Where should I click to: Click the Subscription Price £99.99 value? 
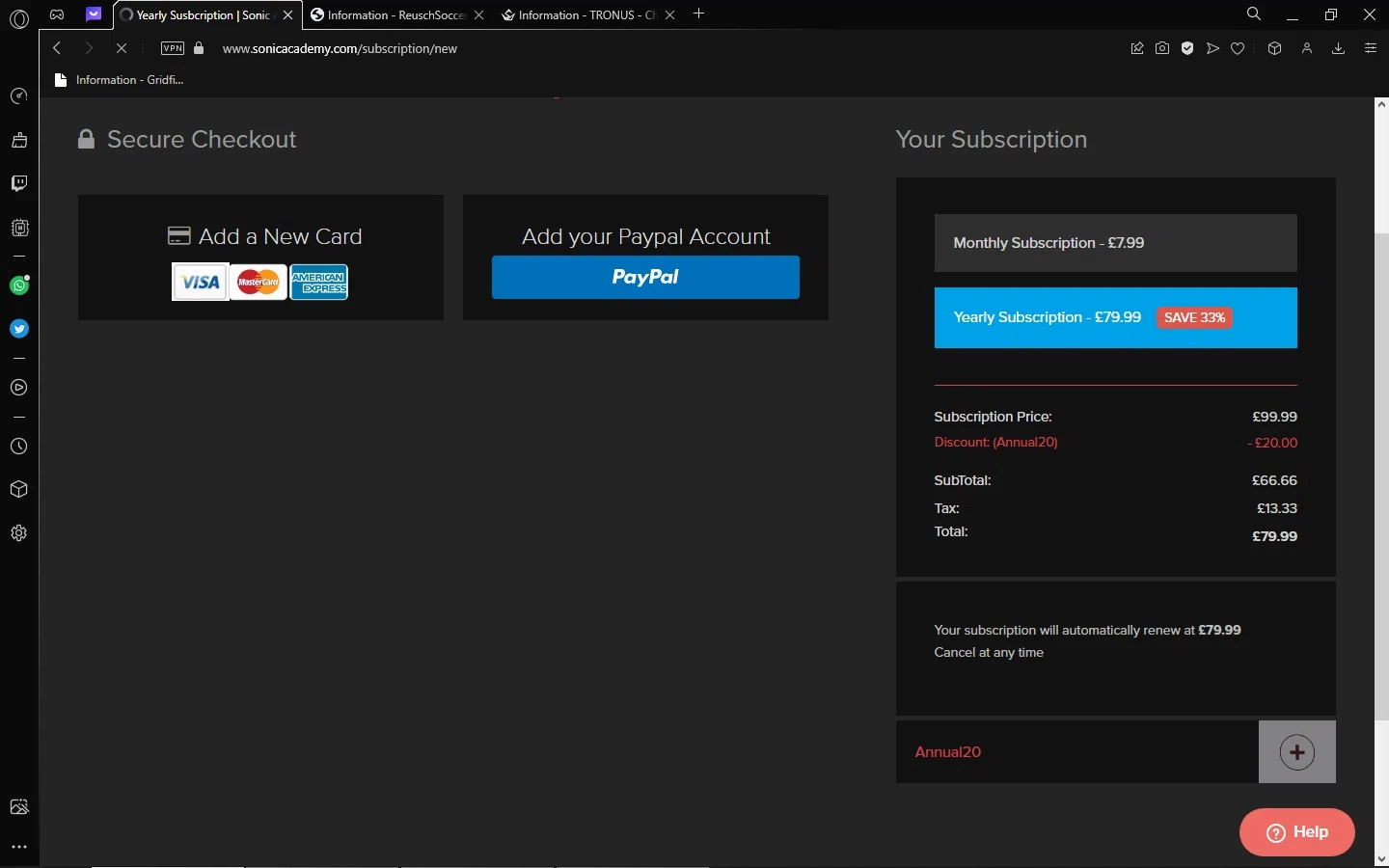1274,417
